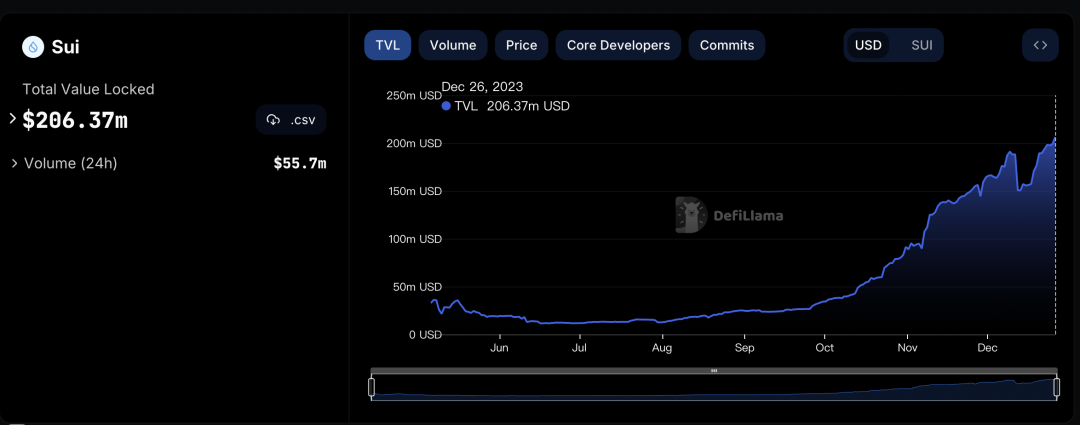Click the Sui chain name heading

click(65, 47)
